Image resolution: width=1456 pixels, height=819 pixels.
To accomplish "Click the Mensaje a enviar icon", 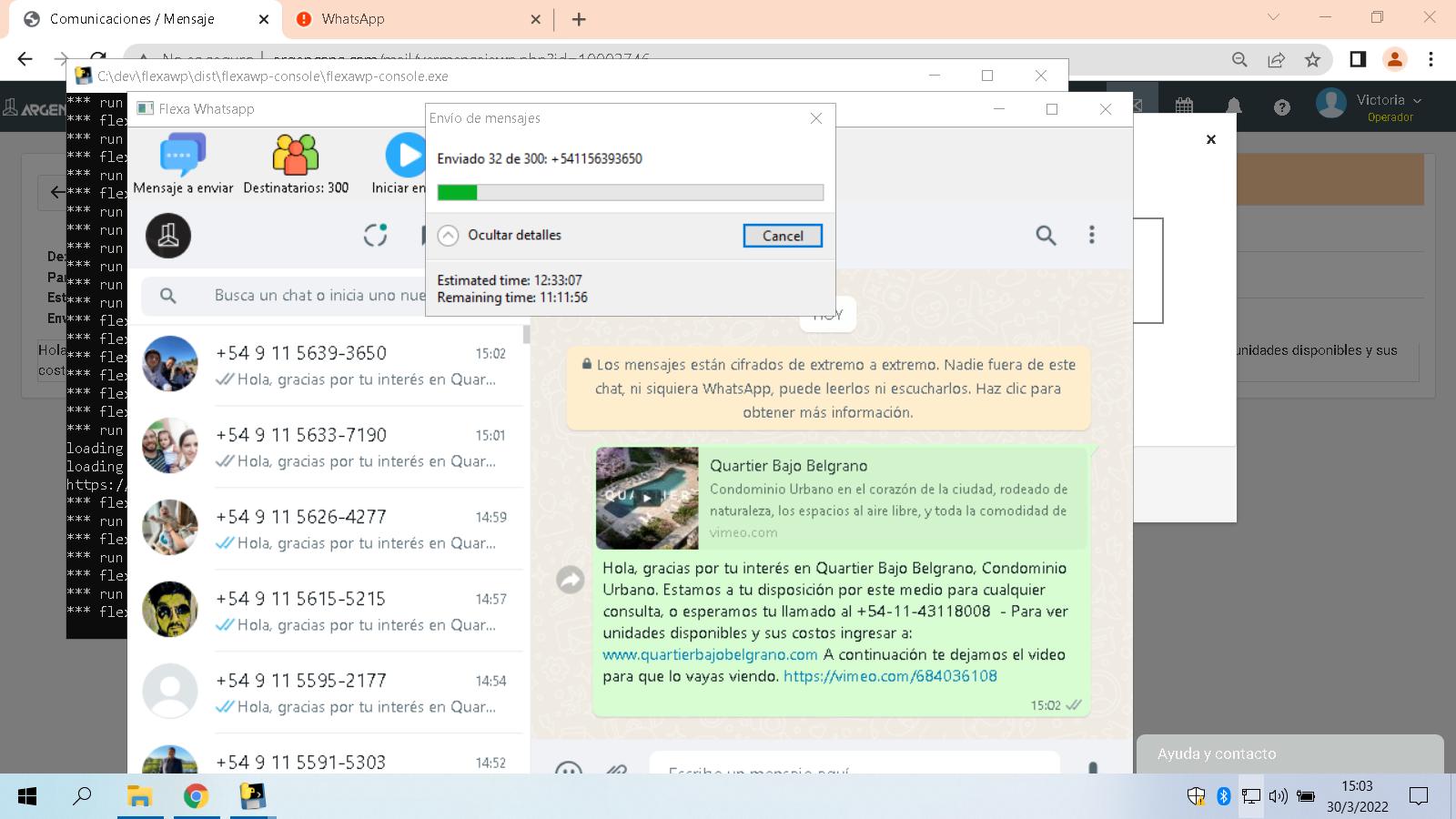I will coord(183,154).
